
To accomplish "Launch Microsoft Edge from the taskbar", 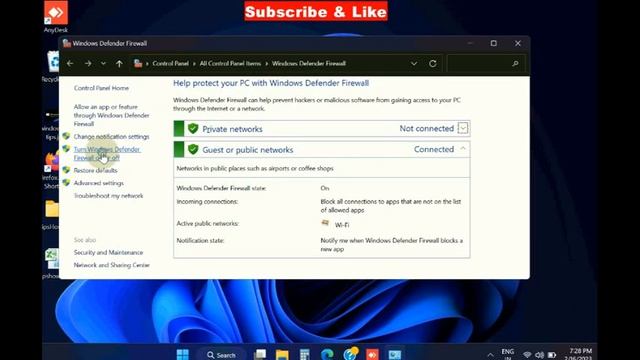I will (x=327, y=354).
